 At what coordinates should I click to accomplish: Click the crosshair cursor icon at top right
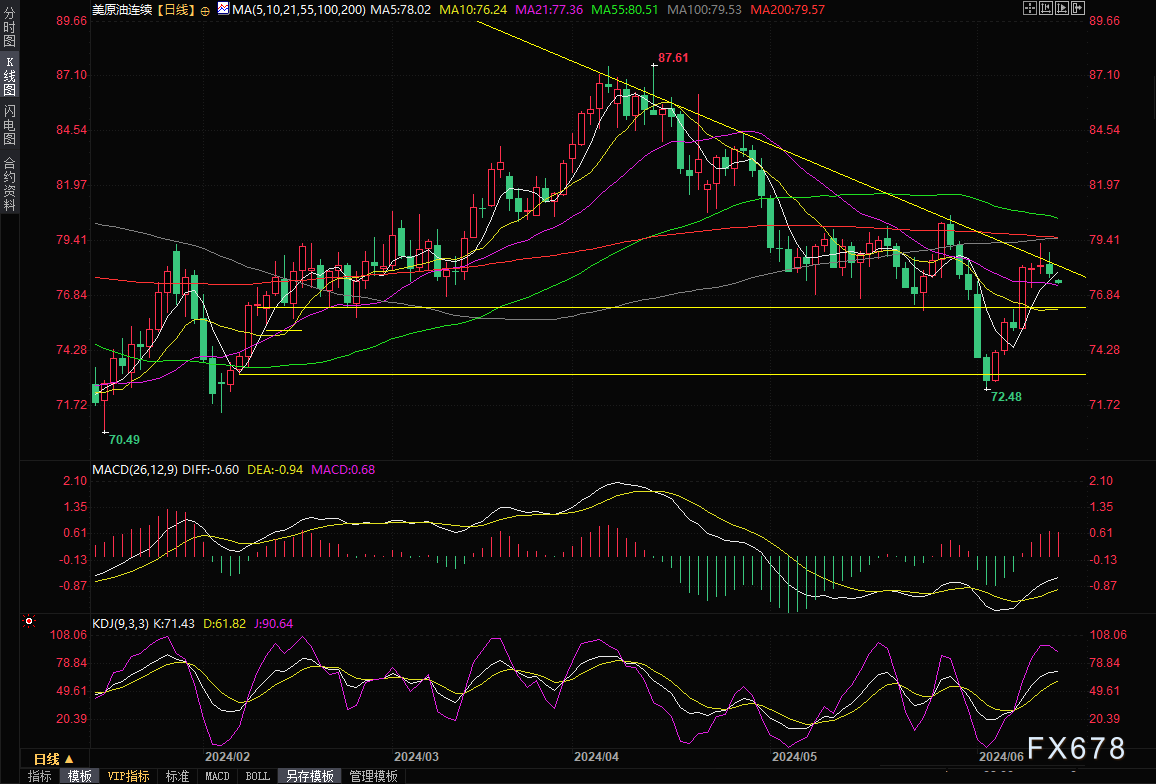[1030, 8]
